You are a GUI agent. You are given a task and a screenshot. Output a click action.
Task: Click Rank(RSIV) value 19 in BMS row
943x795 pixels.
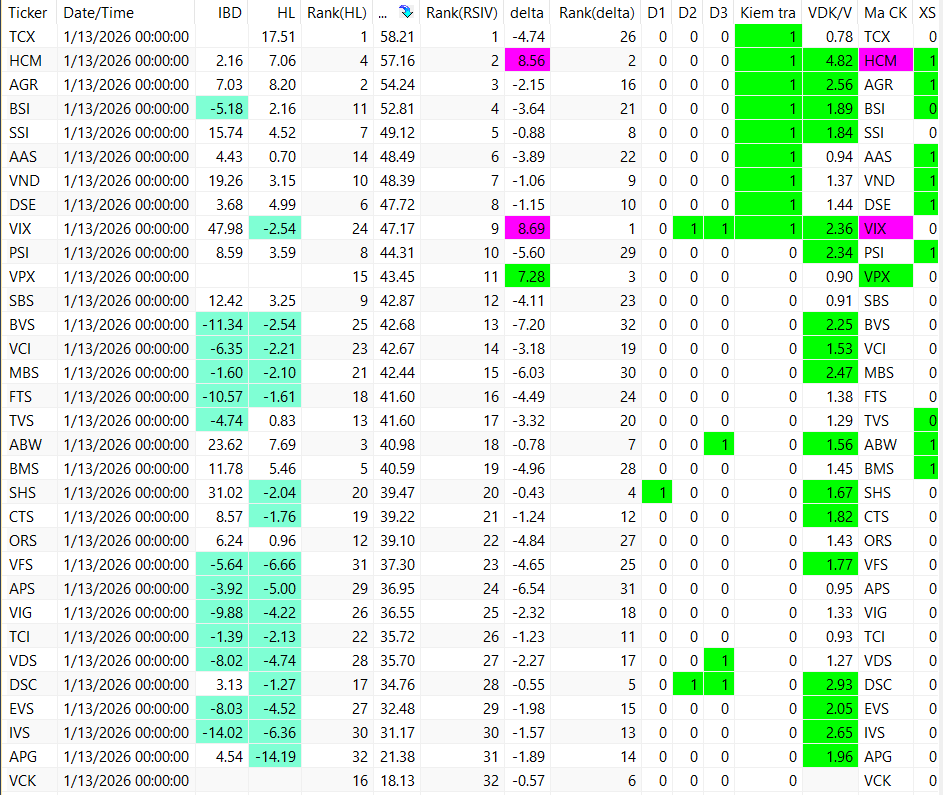click(491, 468)
